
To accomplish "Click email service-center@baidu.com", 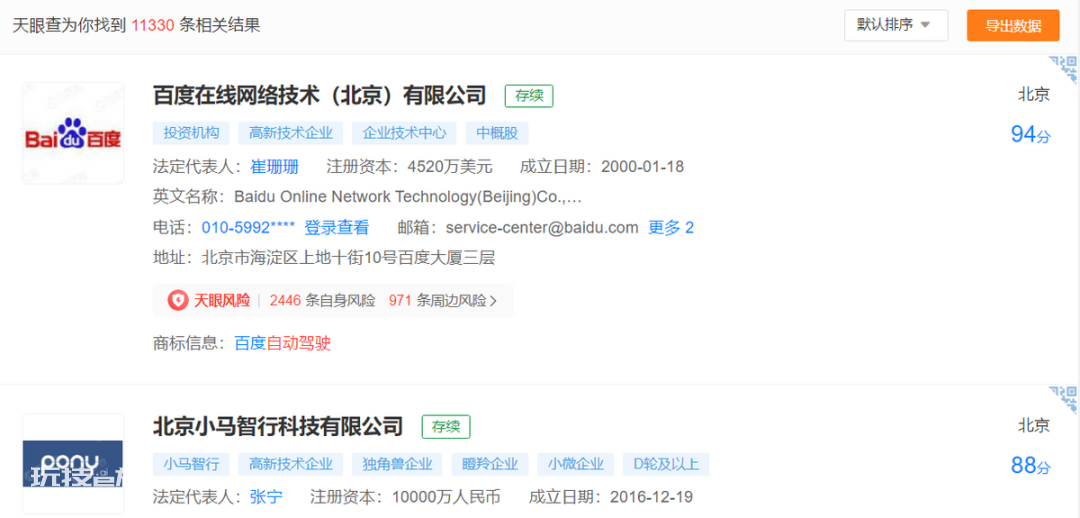I will (x=542, y=227).
